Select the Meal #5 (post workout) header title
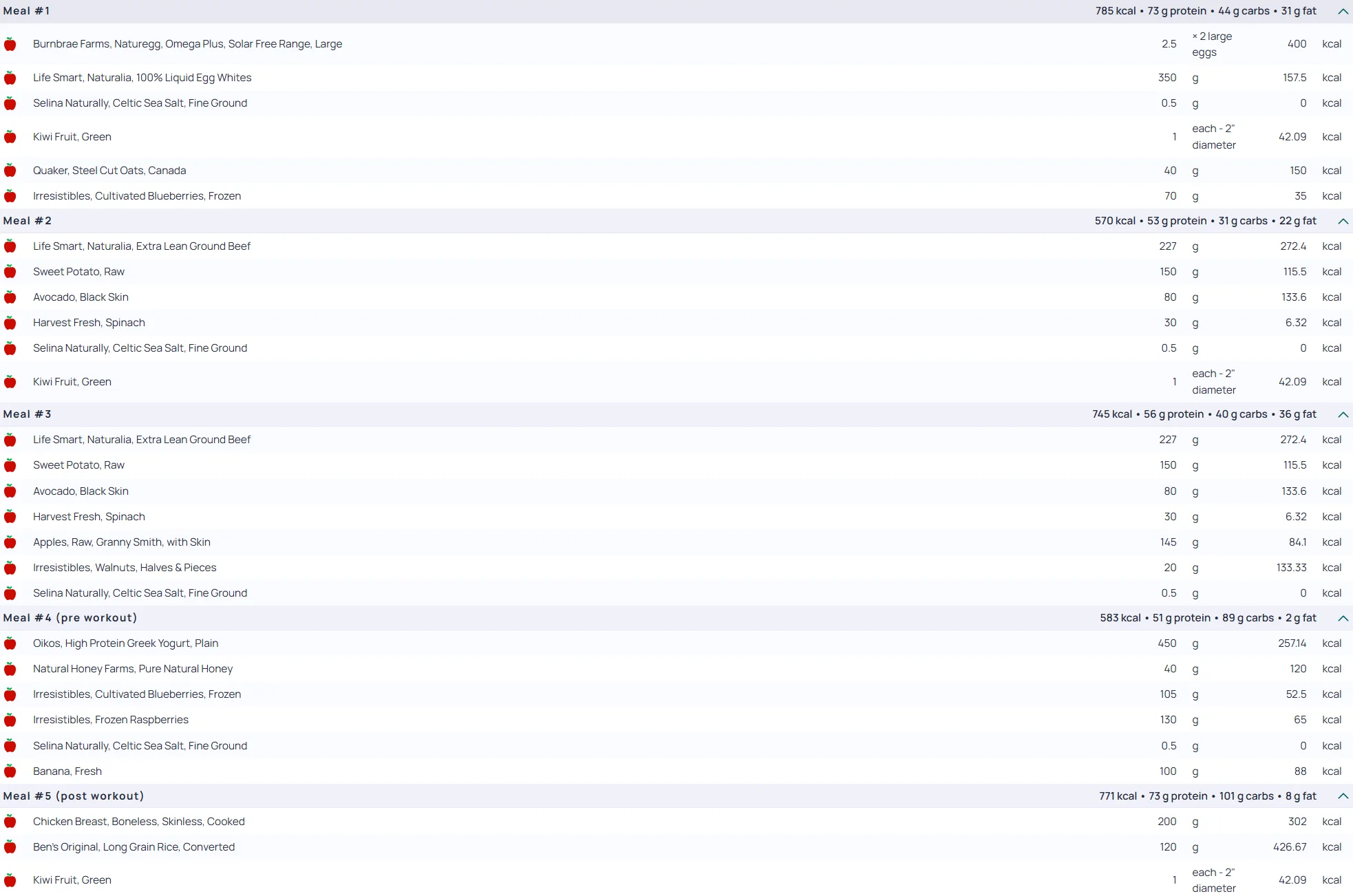1353x896 pixels. pyautogui.click(x=74, y=796)
